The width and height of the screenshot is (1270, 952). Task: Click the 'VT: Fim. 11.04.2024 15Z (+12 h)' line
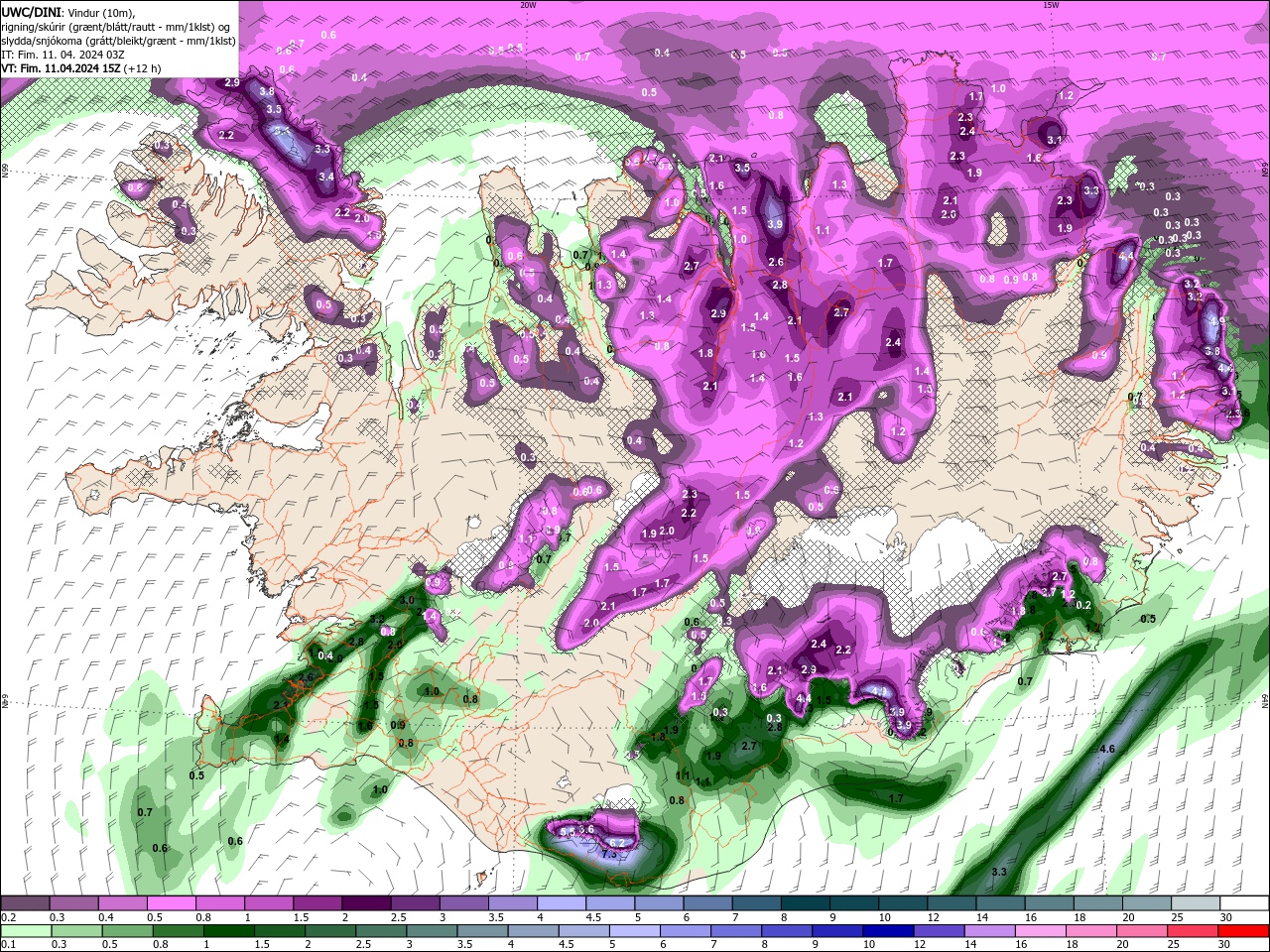coord(81,68)
